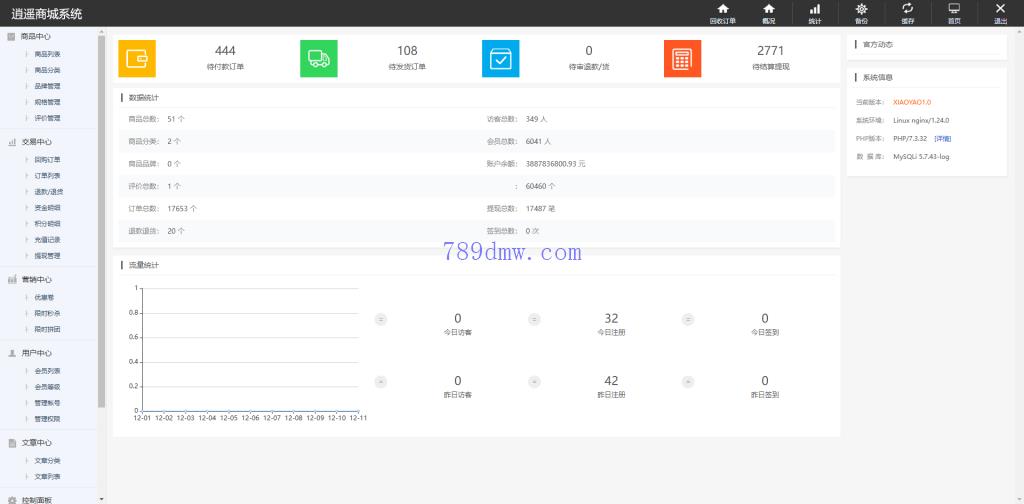1024x504 pixels.
Task: Open 商品列表 in the sidebar
Action: [47, 53]
